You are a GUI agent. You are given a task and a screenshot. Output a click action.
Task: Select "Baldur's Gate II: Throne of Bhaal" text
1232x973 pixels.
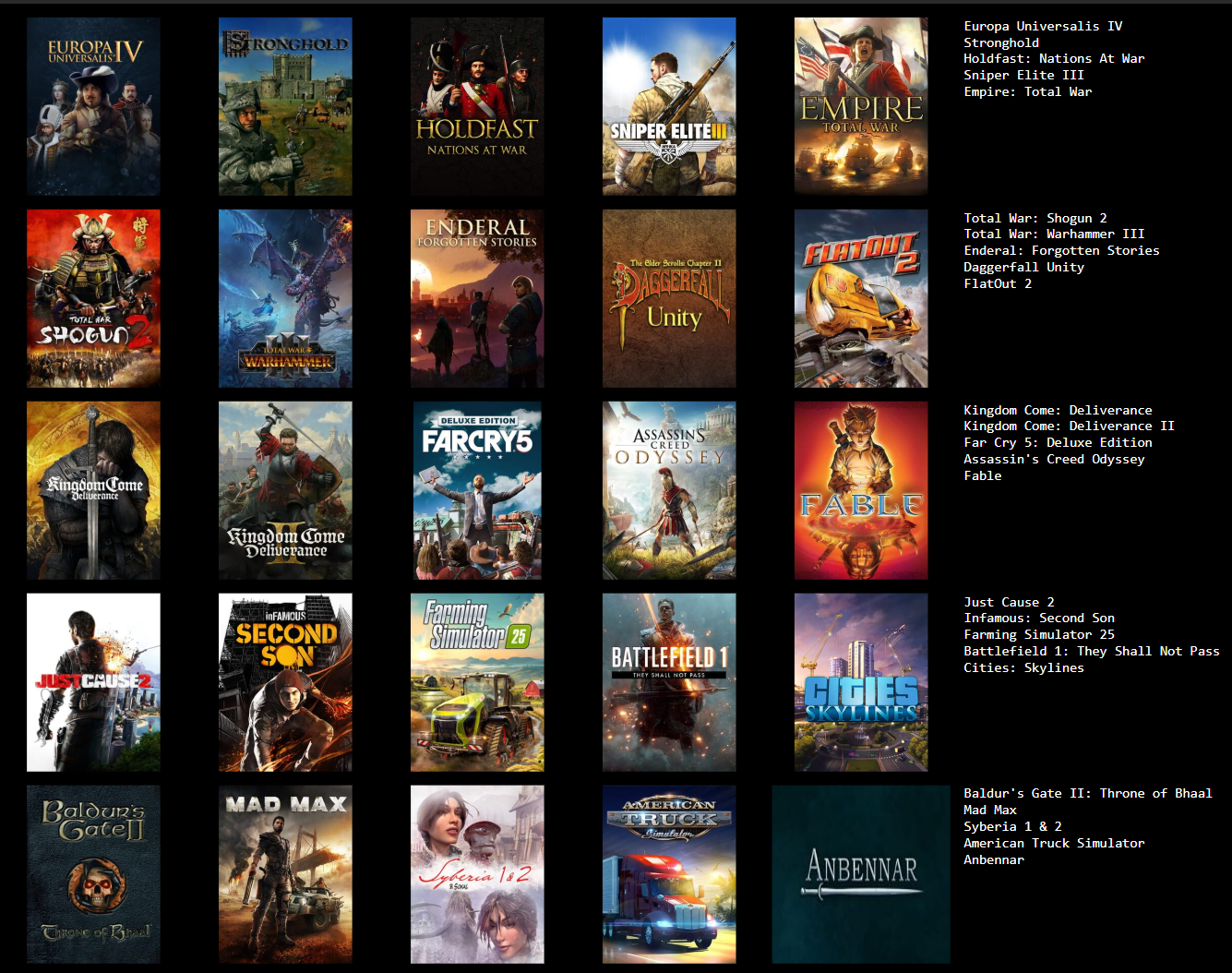pyautogui.click(x=1088, y=793)
